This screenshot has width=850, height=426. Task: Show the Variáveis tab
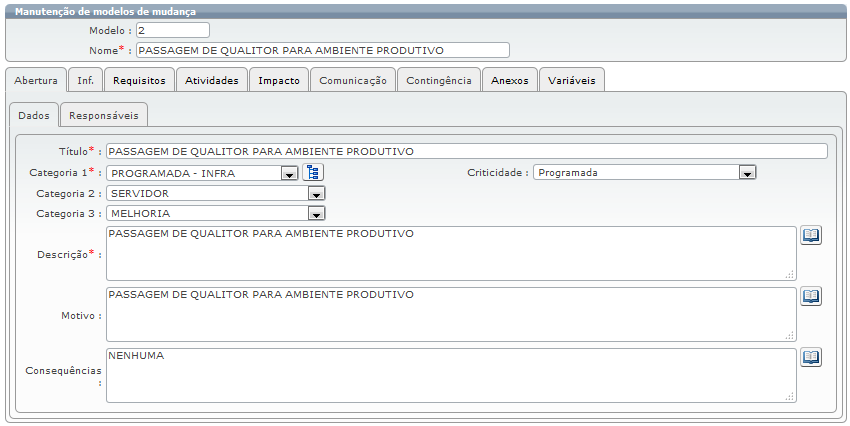(571, 80)
